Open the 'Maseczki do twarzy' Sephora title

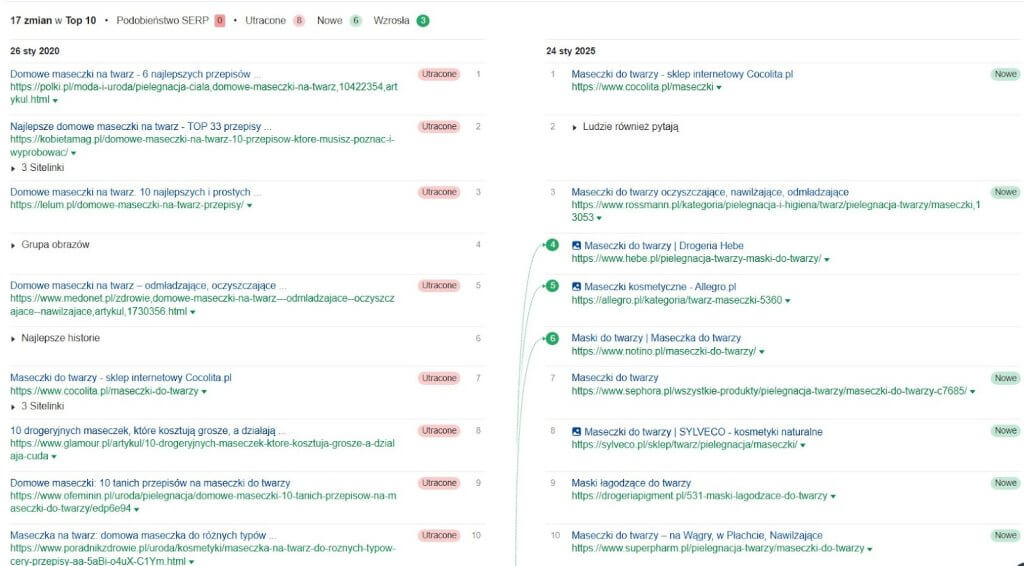615,378
